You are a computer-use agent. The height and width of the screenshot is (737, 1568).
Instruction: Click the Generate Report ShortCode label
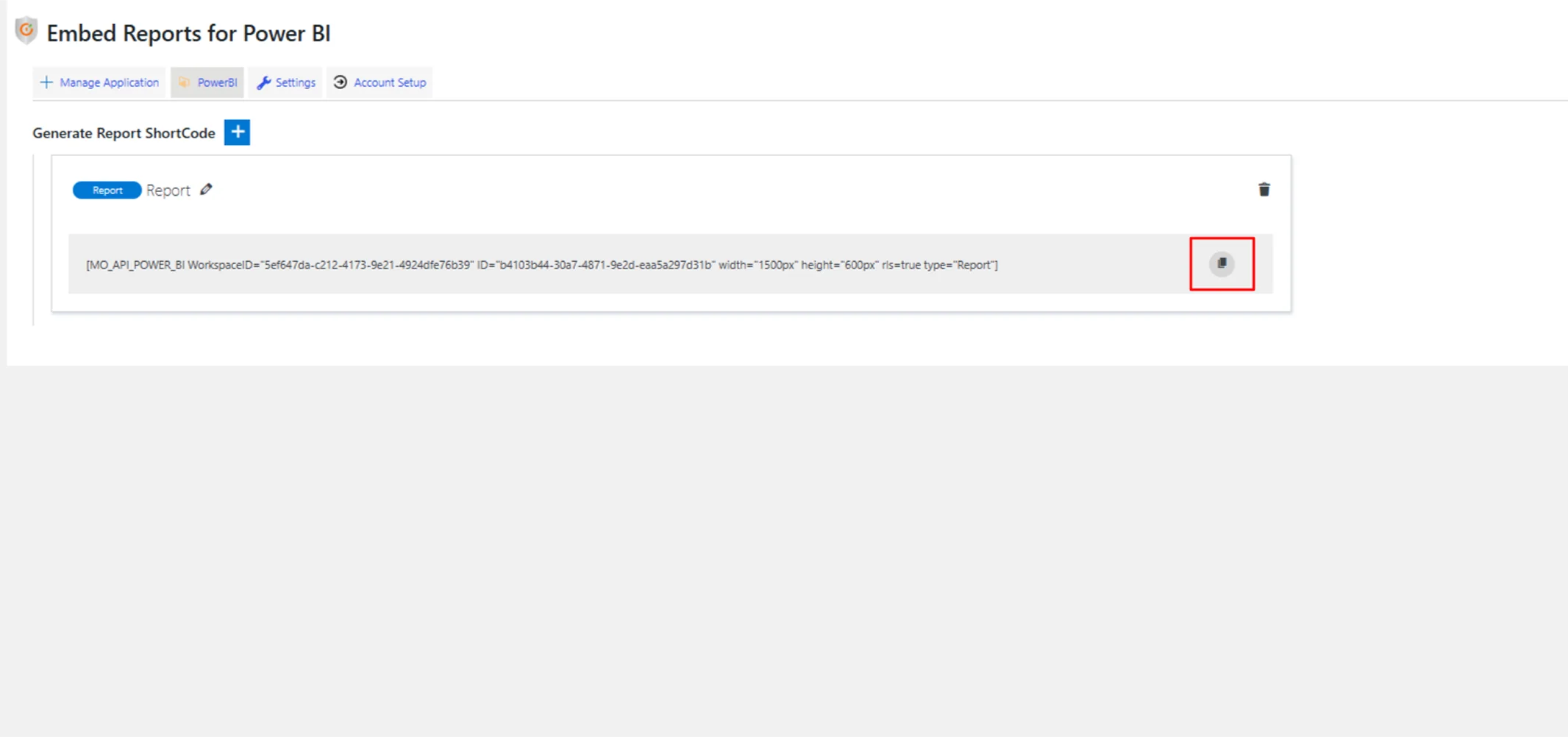(x=124, y=133)
